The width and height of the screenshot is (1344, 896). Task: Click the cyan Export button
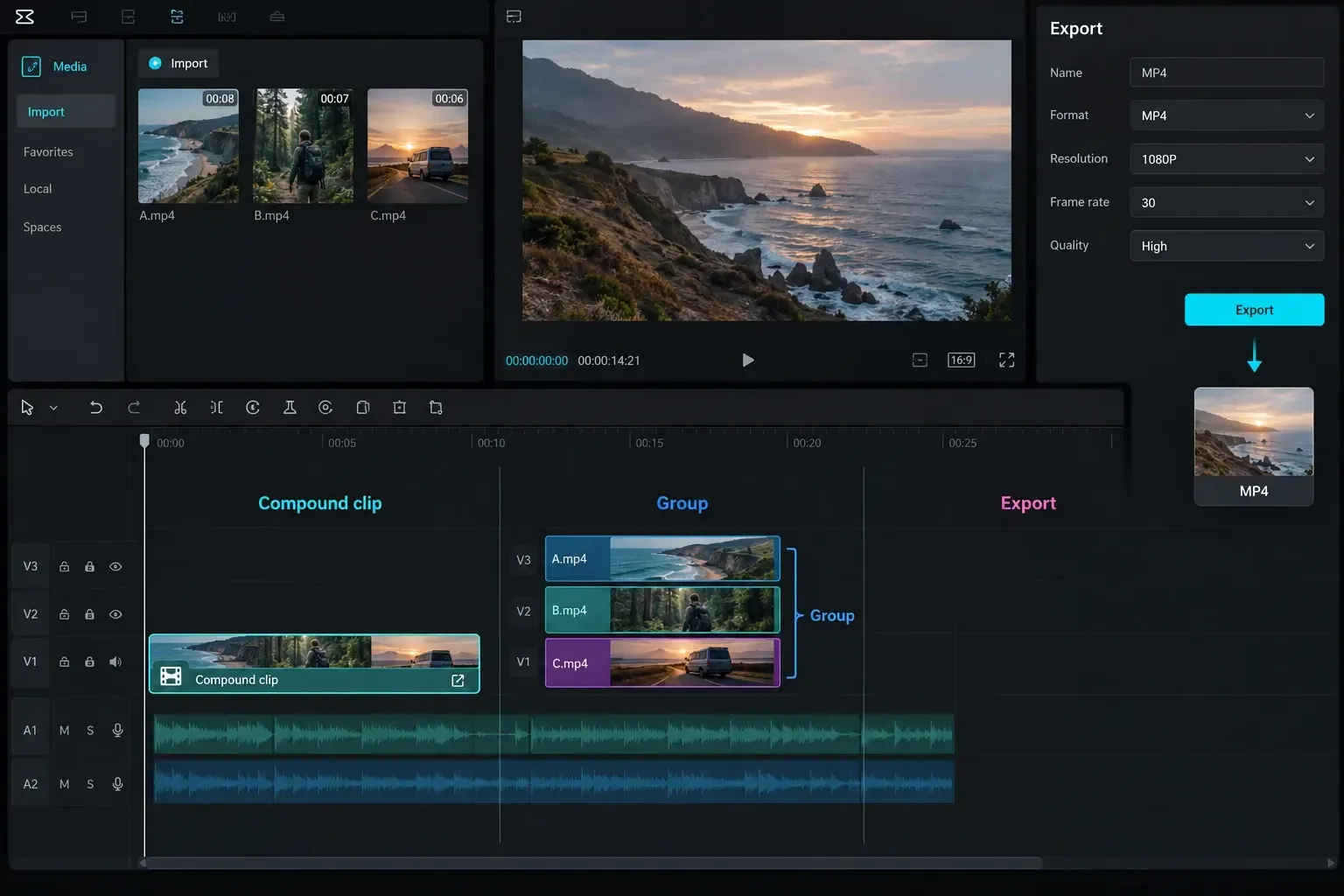[1254, 310]
